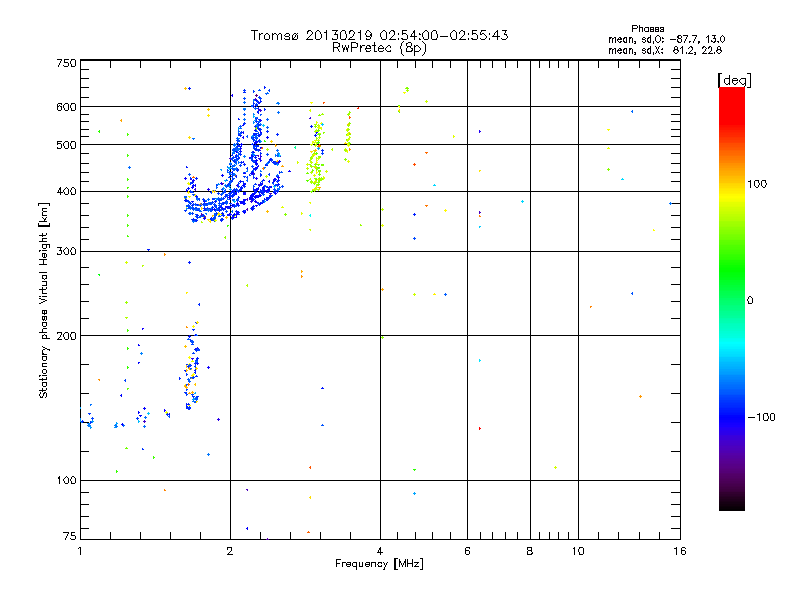Click the "[deg]" colorbar unit label
The width and height of the screenshot is (800, 600).
click(734, 80)
